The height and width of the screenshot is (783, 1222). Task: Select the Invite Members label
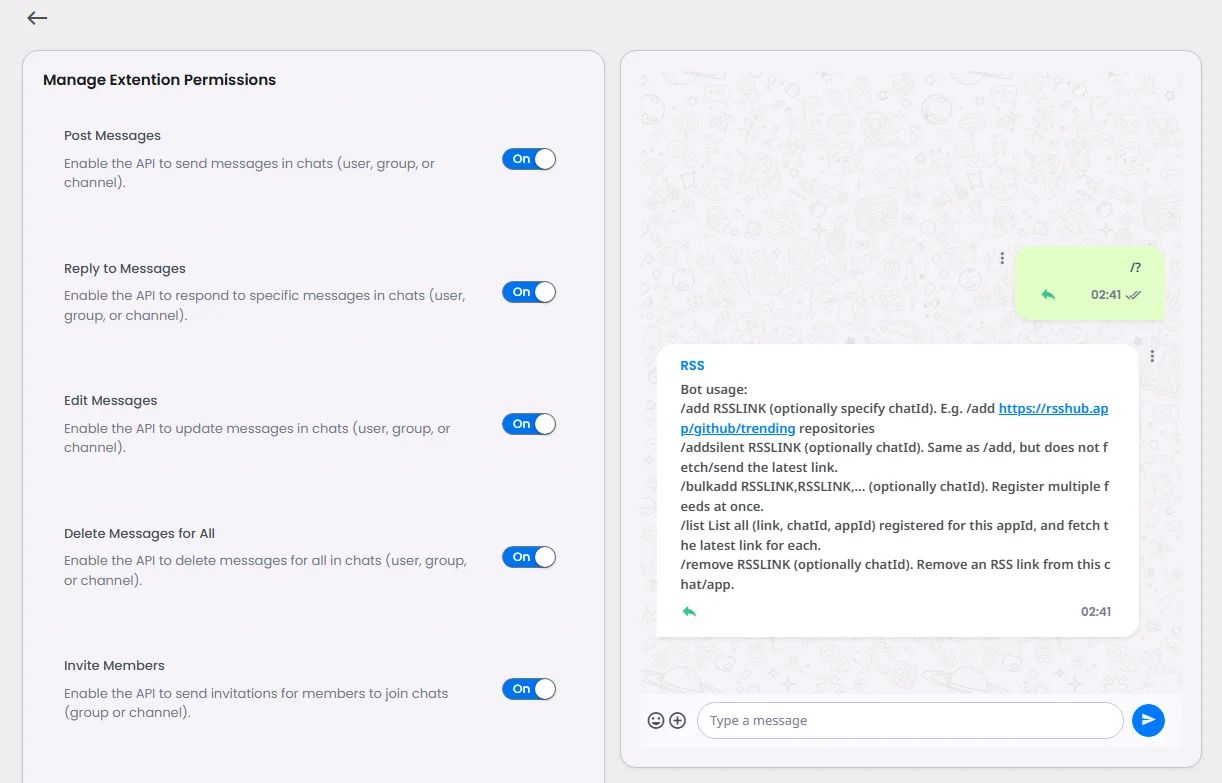[114, 666]
